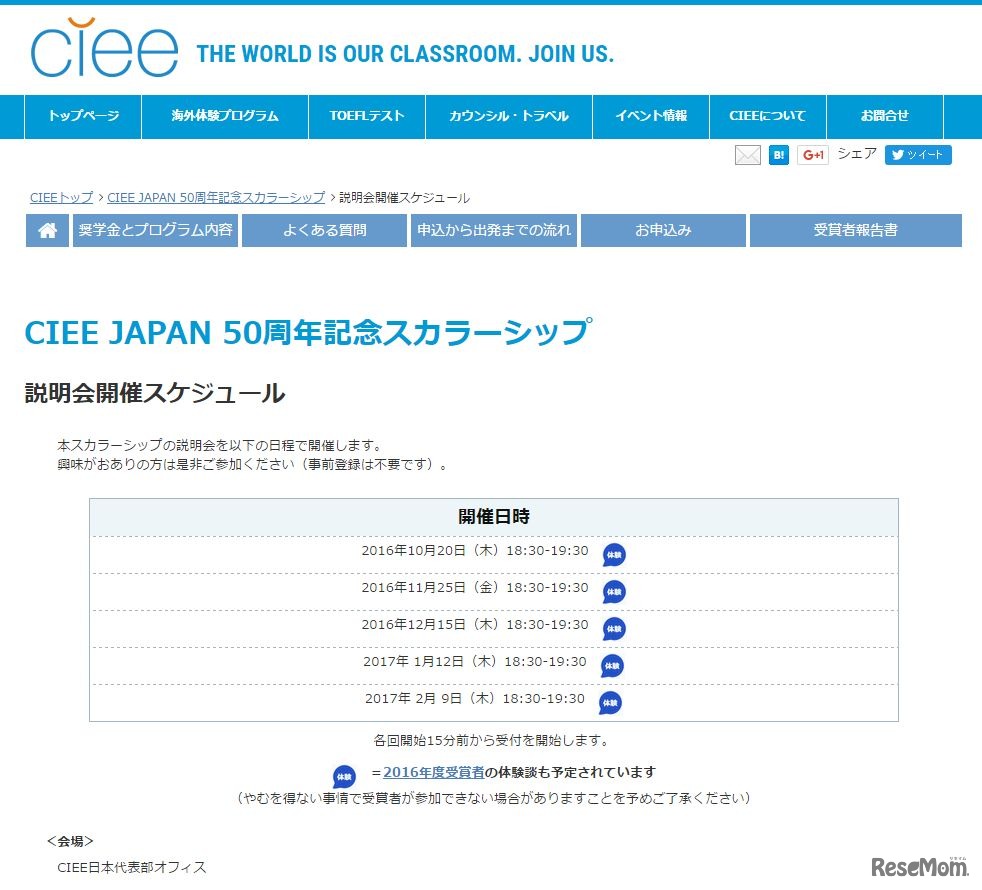Switch to the 奨学金とプログラム内容 tab
The width and height of the screenshot is (982, 890).
(155, 230)
